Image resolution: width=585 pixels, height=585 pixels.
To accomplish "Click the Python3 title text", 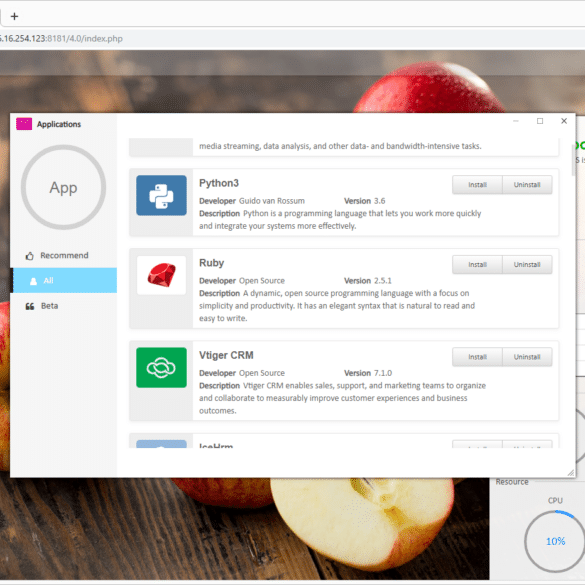I will pyautogui.click(x=219, y=183).
